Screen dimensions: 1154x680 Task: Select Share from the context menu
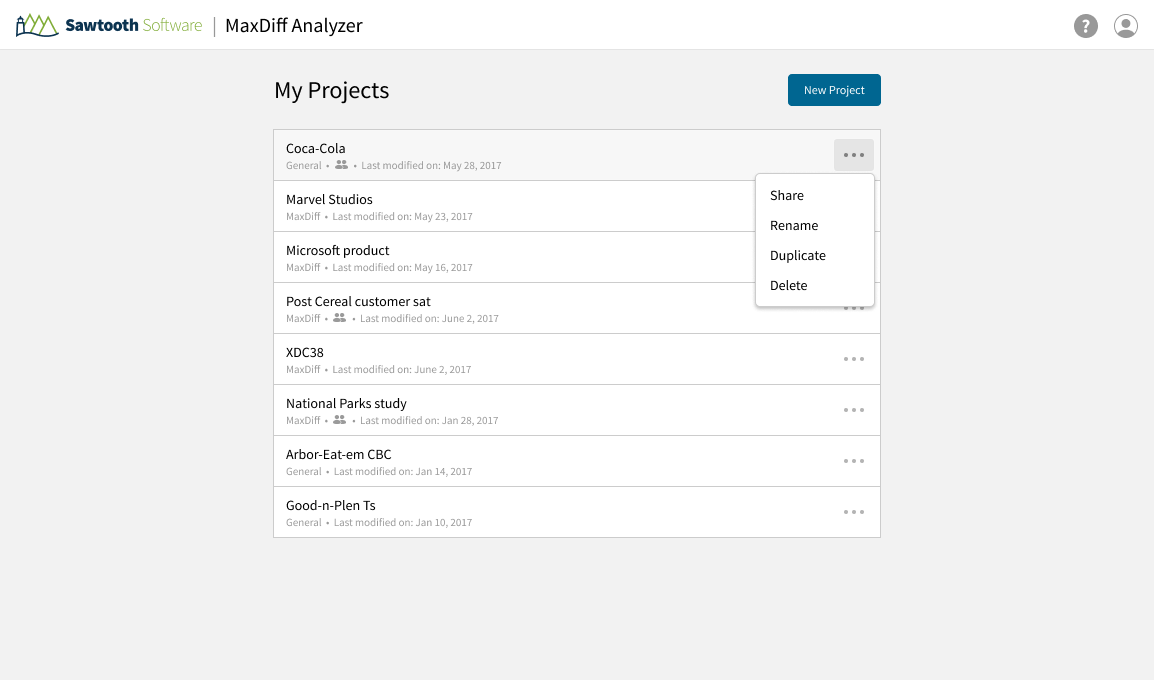click(x=787, y=196)
